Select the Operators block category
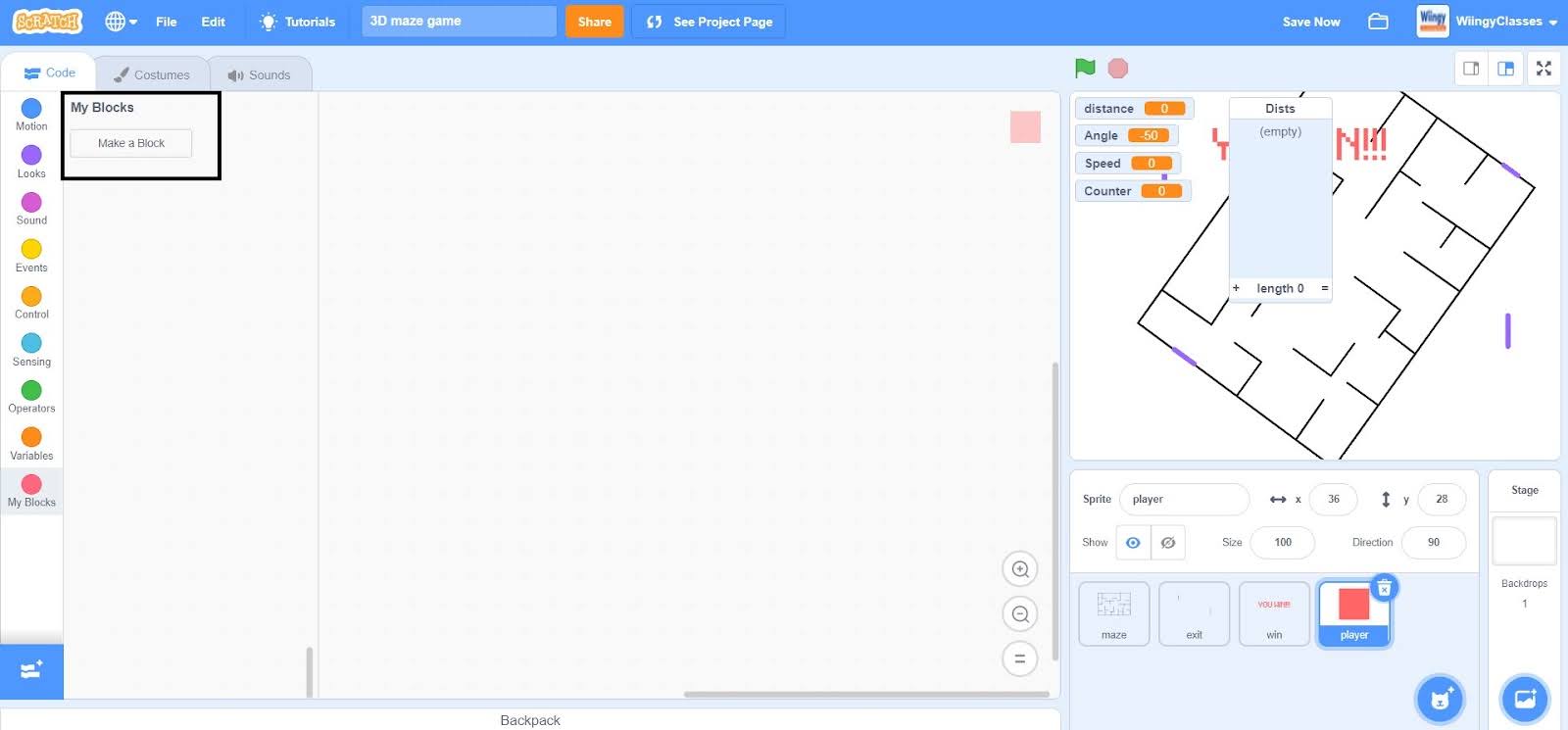1568x730 pixels. [x=31, y=397]
